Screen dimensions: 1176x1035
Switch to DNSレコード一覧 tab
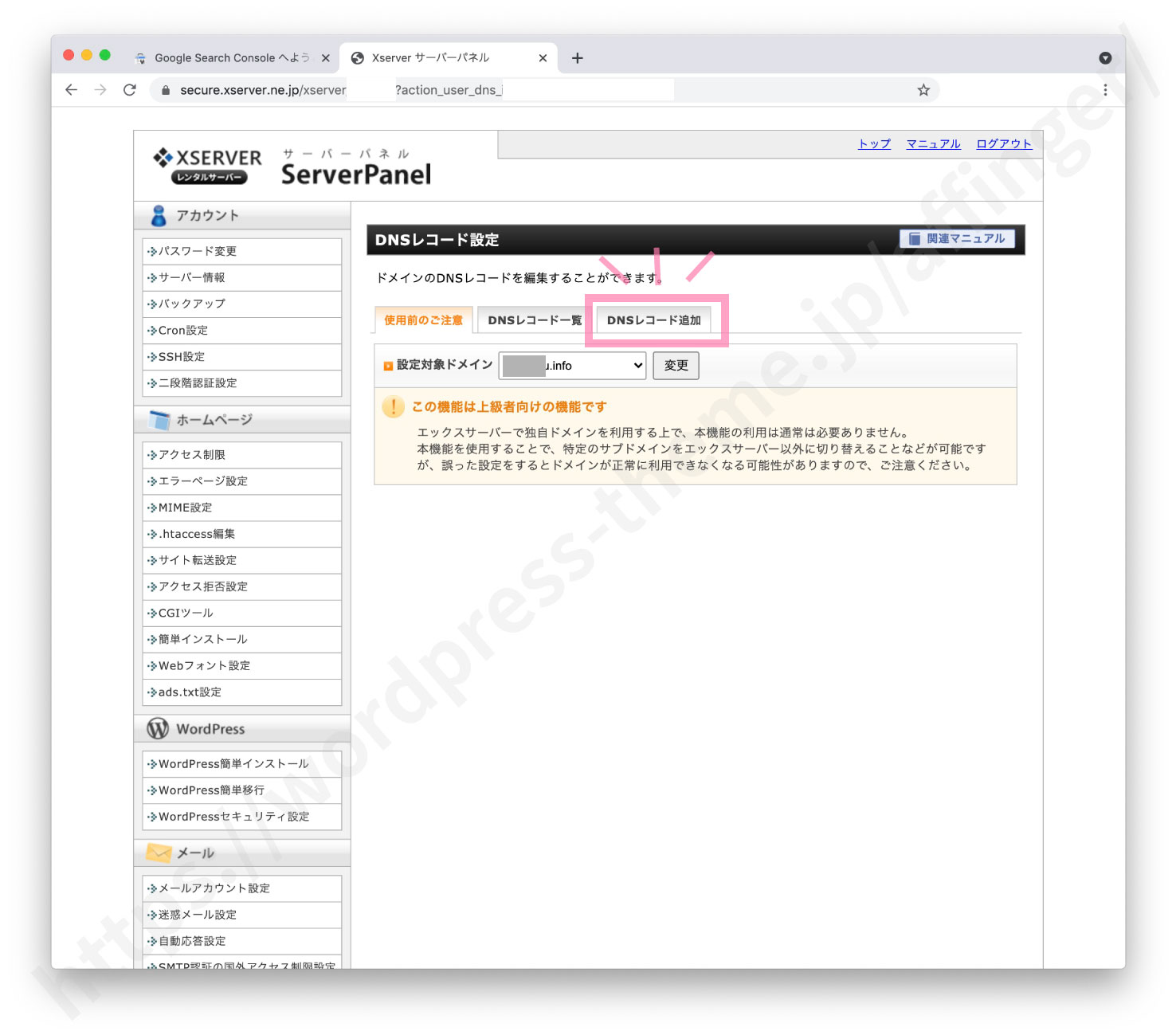point(535,320)
